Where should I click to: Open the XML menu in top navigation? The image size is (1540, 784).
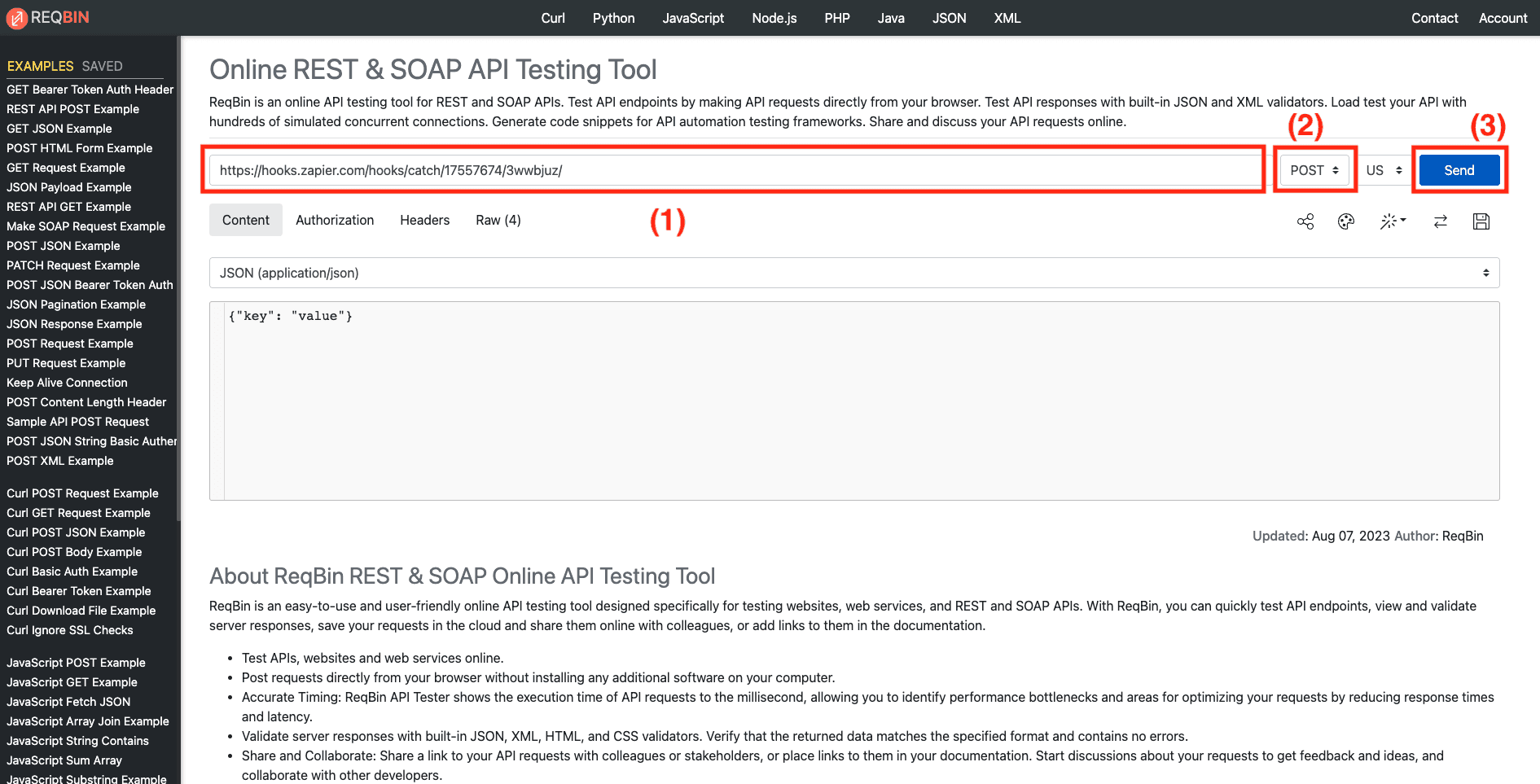click(1007, 18)
